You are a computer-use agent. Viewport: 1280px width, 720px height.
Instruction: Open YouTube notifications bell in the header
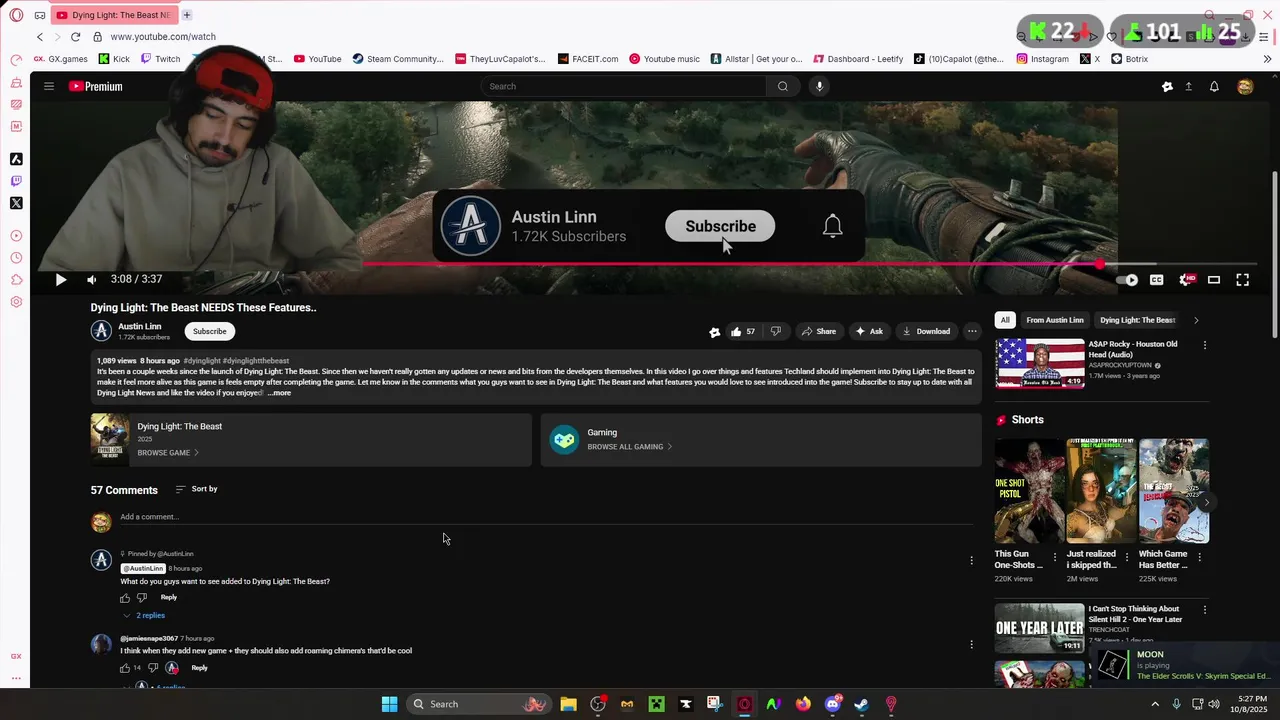[x=1214, y=87]
